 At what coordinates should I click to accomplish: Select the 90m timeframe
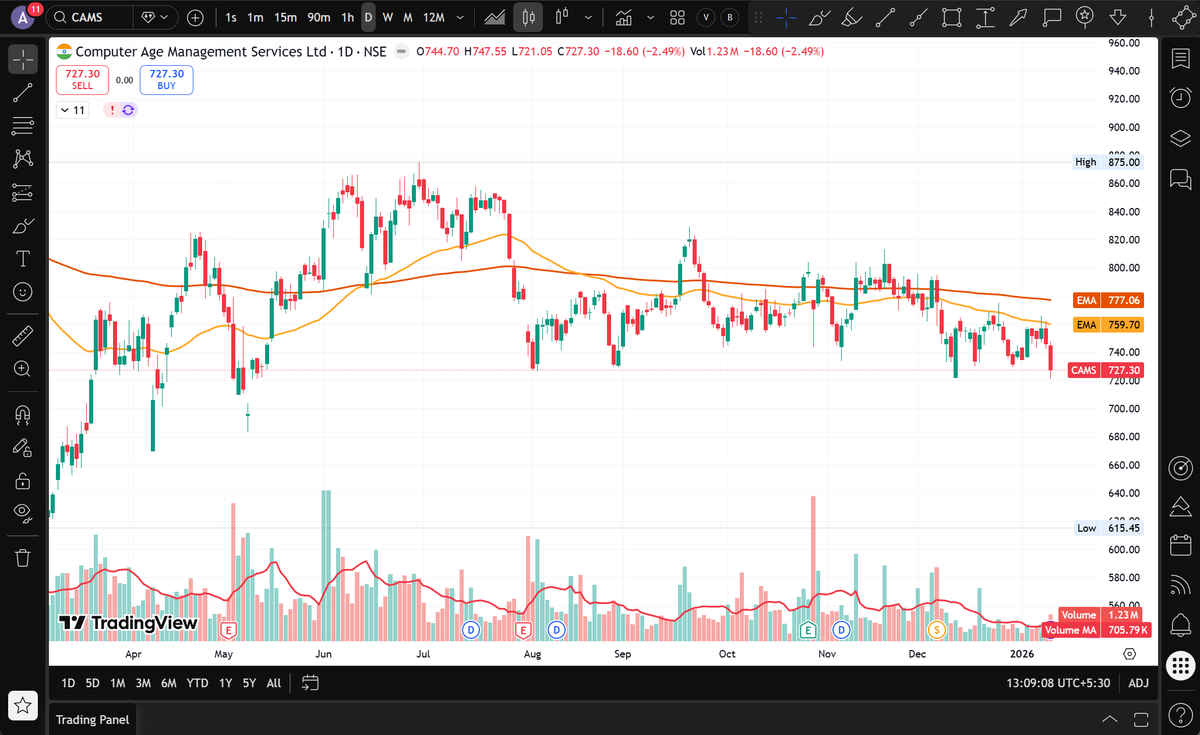coord(319,17)
